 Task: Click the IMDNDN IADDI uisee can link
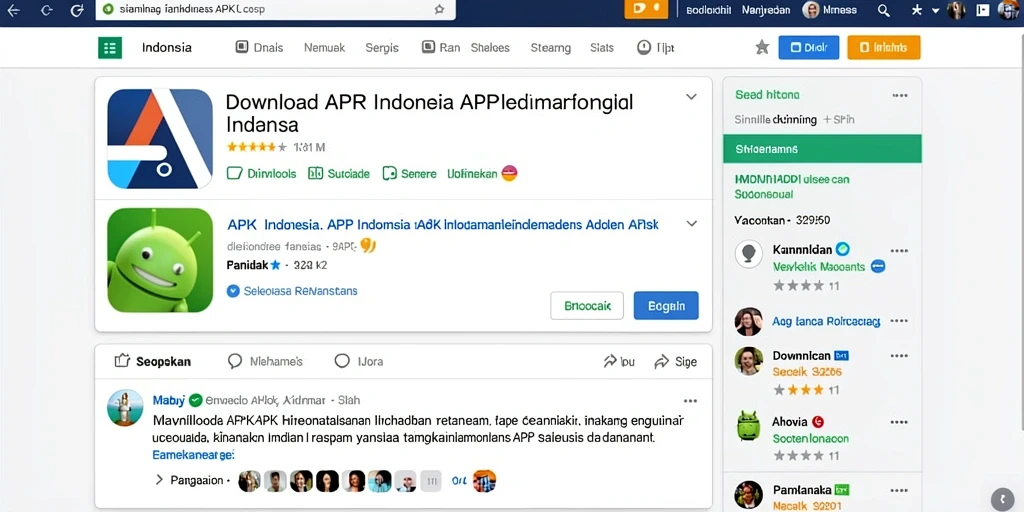[792, 179]
